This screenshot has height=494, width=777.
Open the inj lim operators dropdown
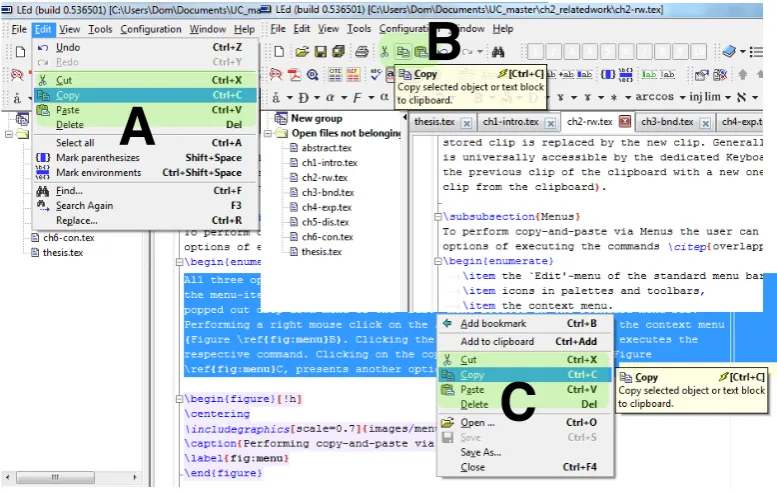[727, 98]
